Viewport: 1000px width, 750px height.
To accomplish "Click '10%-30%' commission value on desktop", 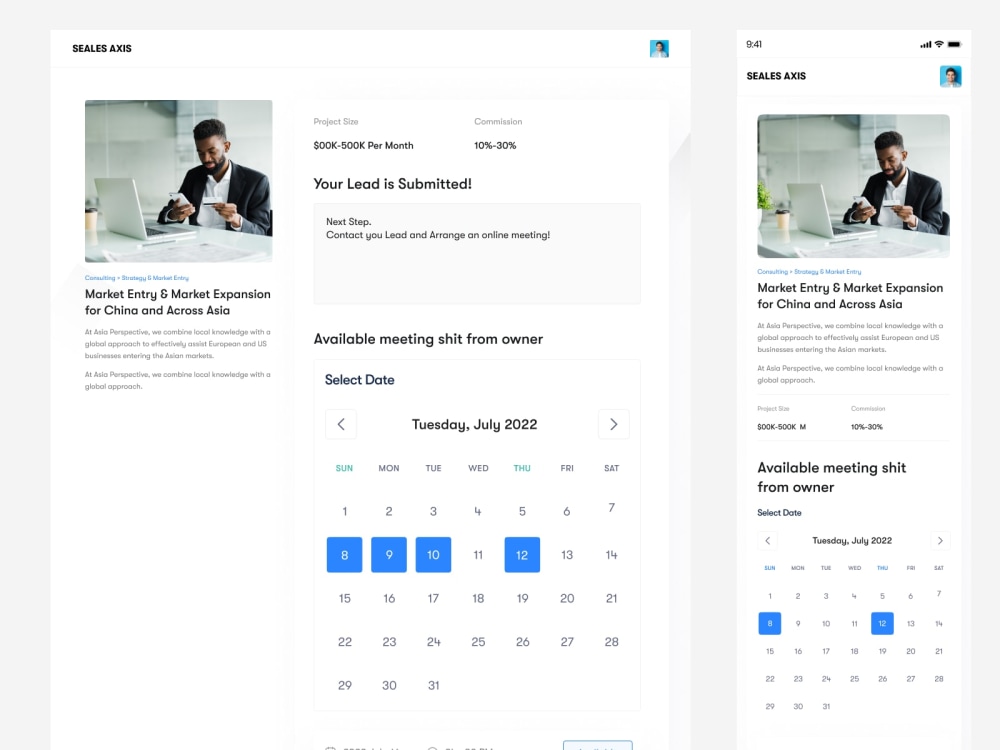I will (495, 145).
